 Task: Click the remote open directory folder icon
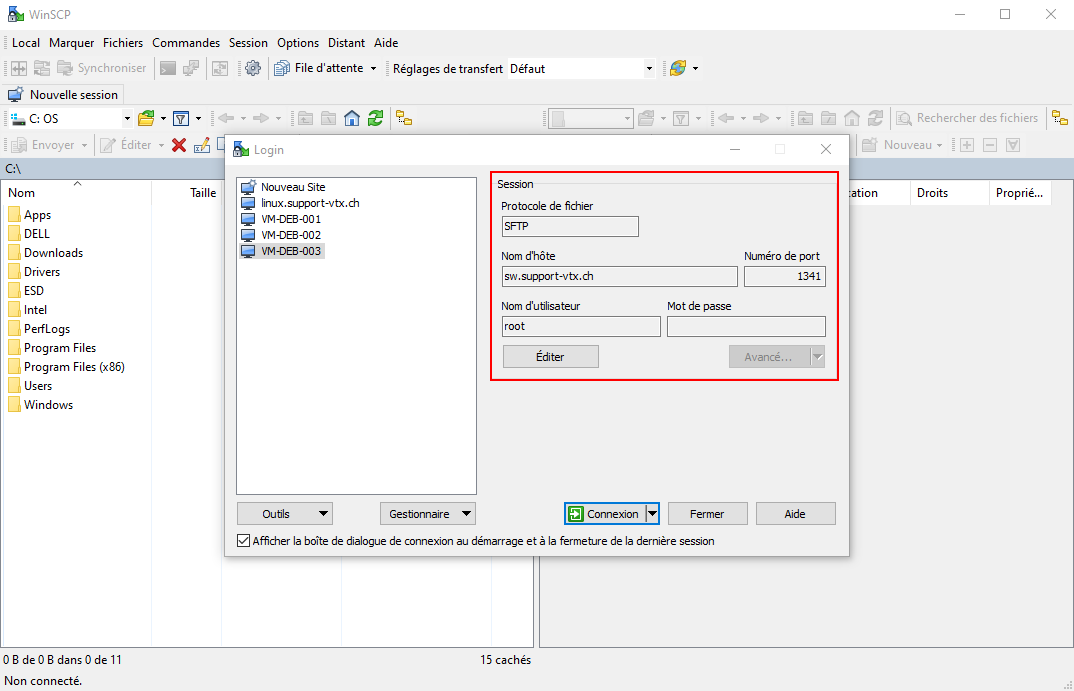[x=646, y=118]
